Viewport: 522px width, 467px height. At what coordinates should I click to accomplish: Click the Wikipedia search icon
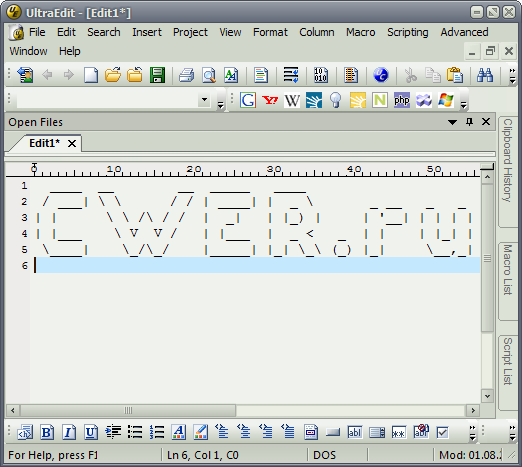point(292,100)
